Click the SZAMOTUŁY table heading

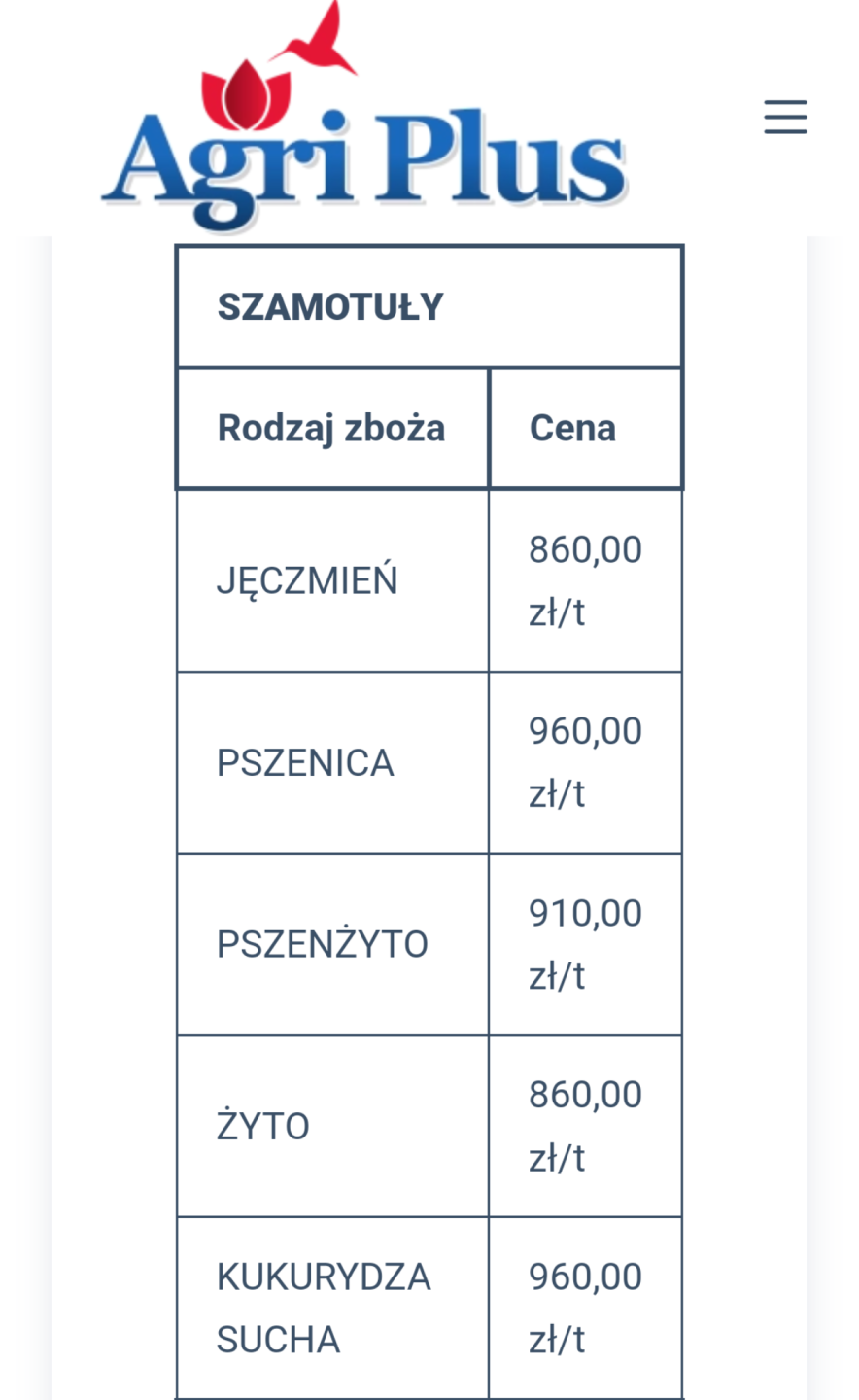pos(330,307)
